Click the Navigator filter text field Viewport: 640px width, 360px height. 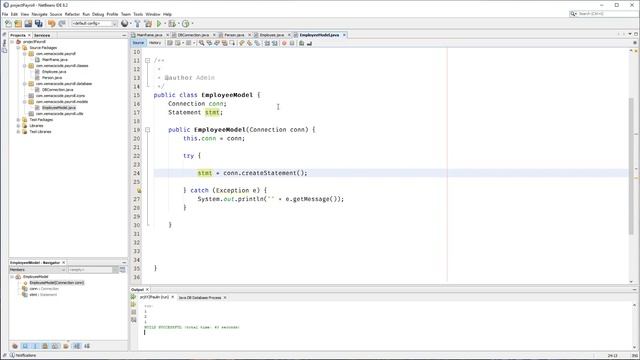click(90, 270)
